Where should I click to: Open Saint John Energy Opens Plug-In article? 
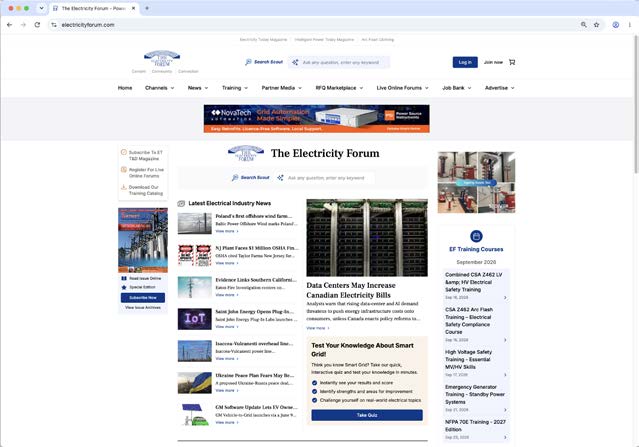[255, 312]
